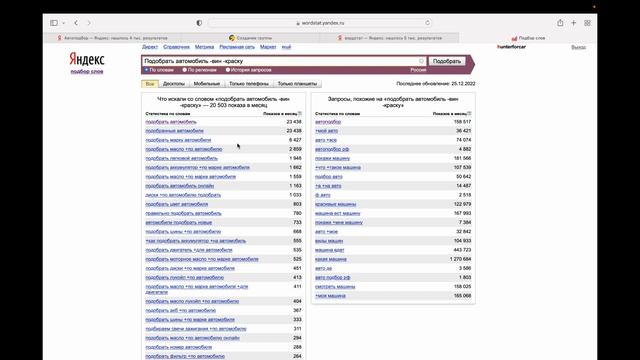Screen dimensions: 640x360
Task: Switch to the Создание группы tab
Action: [x=251, y=38]
